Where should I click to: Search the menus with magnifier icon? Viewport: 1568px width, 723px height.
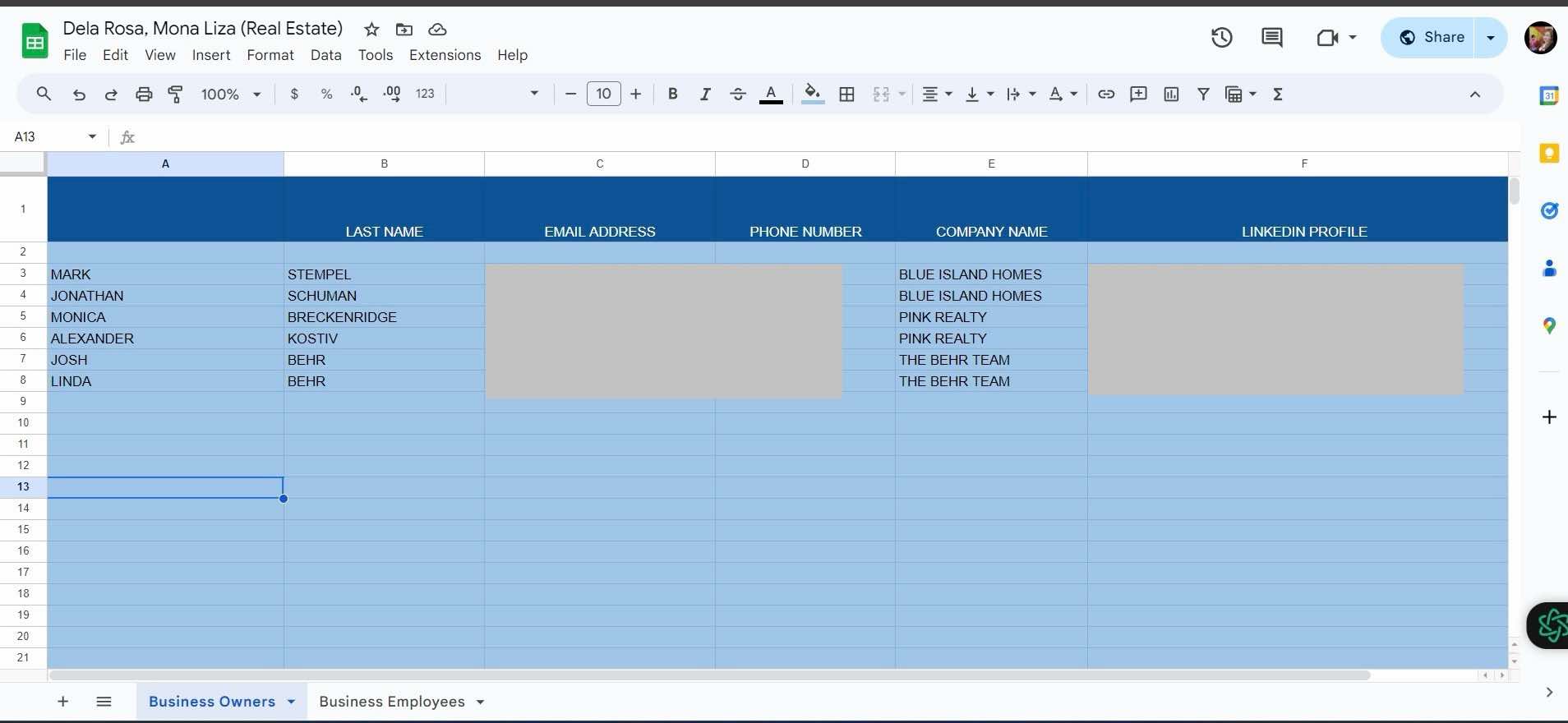(44, 94)
